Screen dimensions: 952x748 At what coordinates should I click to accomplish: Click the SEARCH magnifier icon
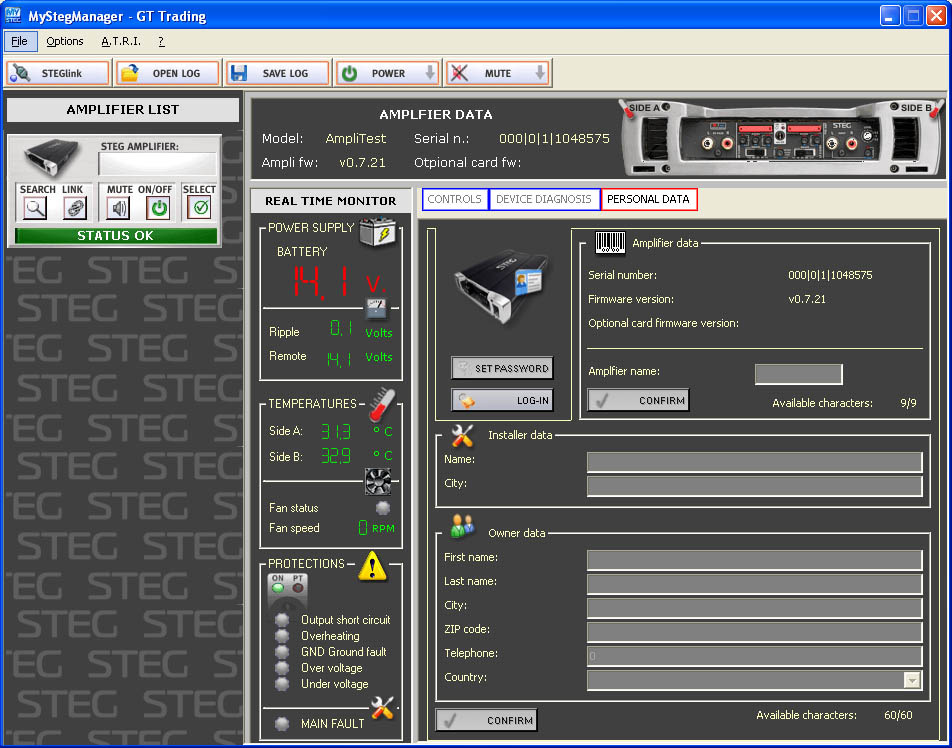point(35,208)
